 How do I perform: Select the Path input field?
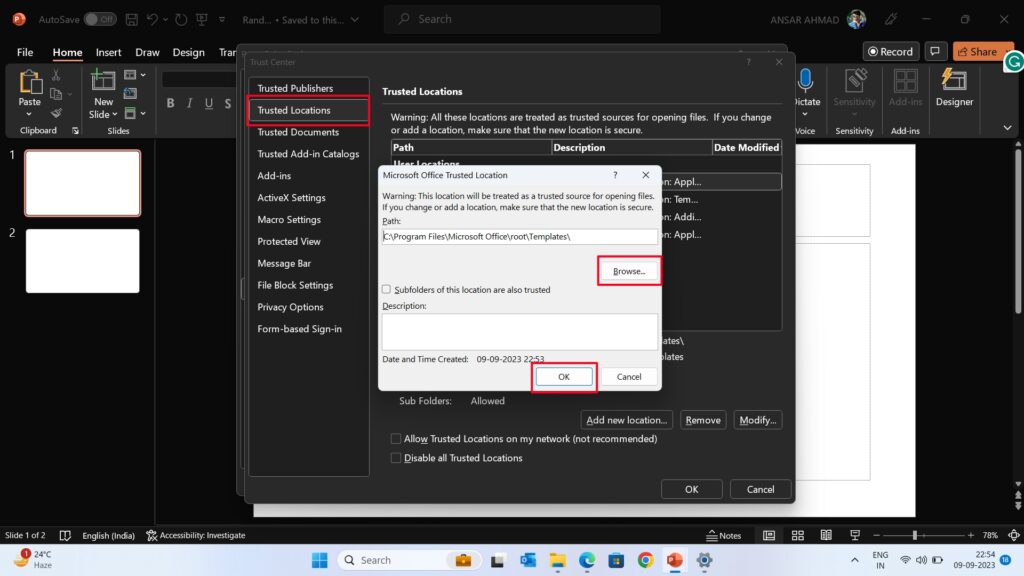point(519,236)
